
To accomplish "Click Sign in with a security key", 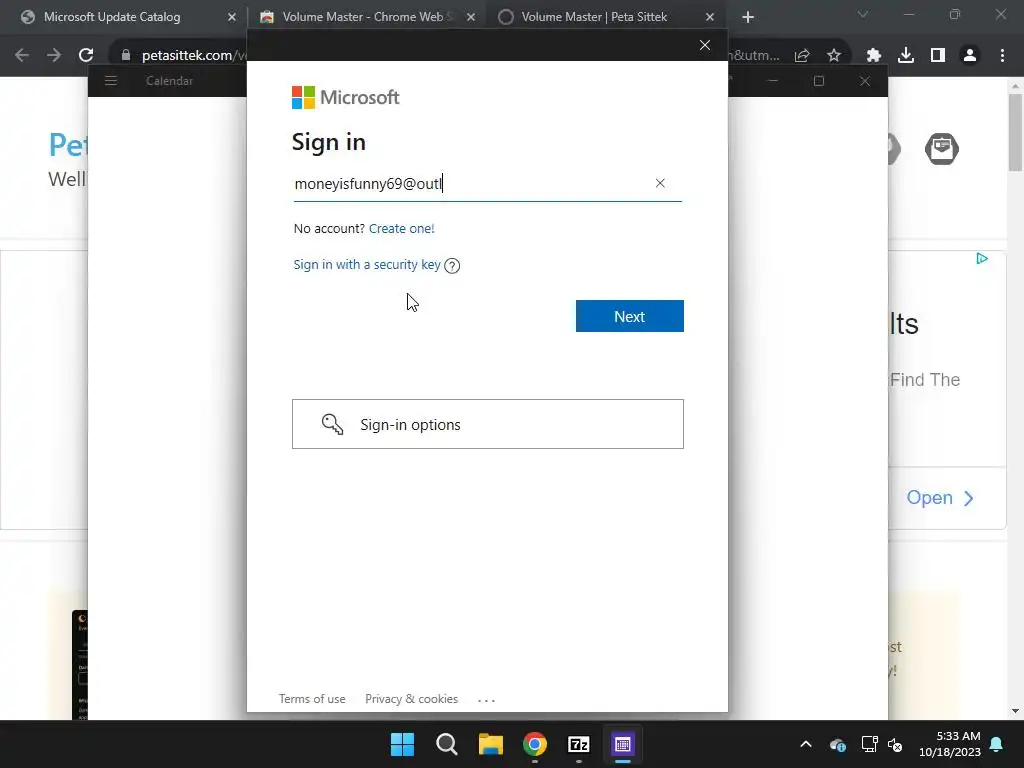I will click(x=367, y=264).
